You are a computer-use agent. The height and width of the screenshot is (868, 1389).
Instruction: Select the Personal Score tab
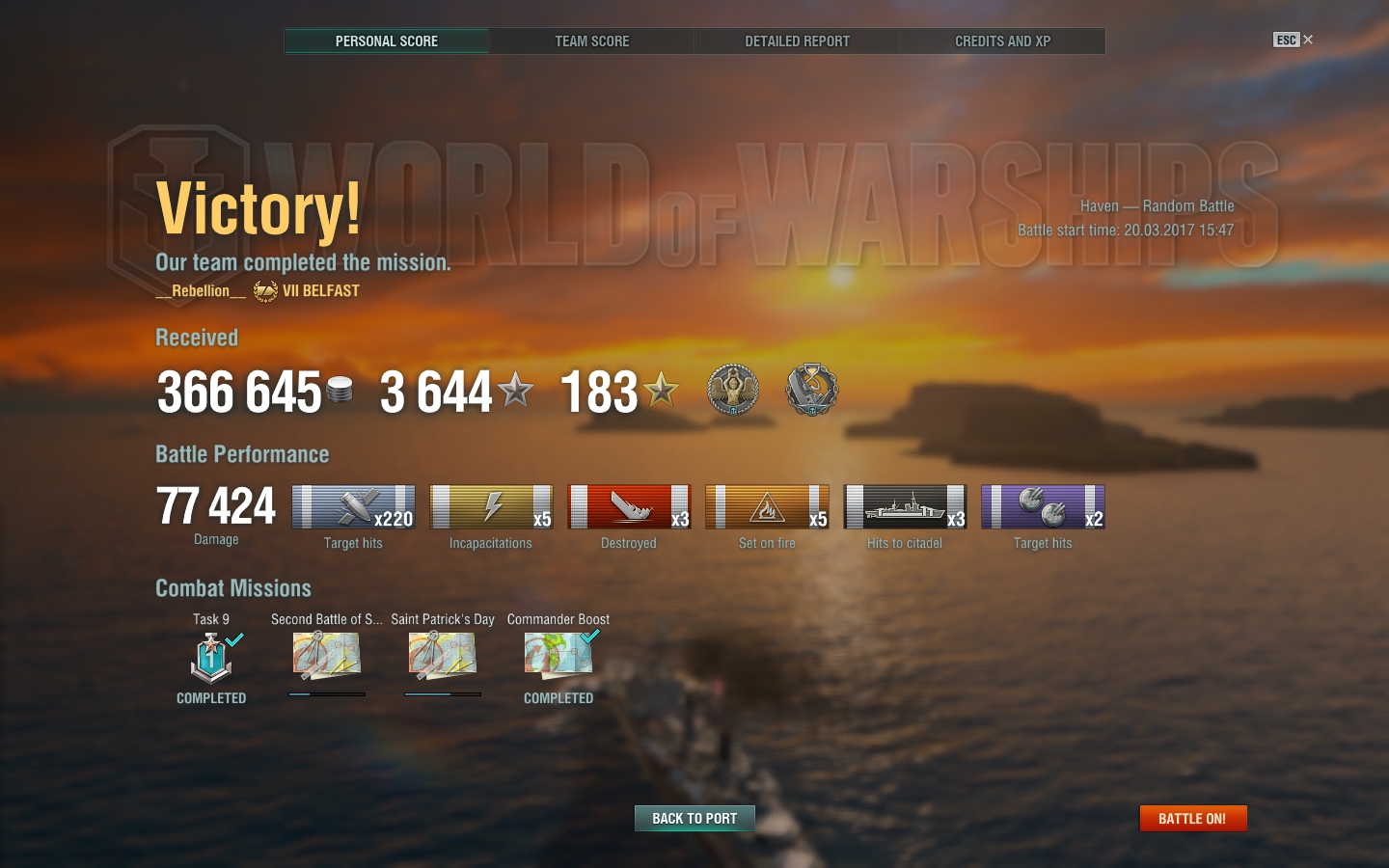pyautogui.click(x=386, y=41)
